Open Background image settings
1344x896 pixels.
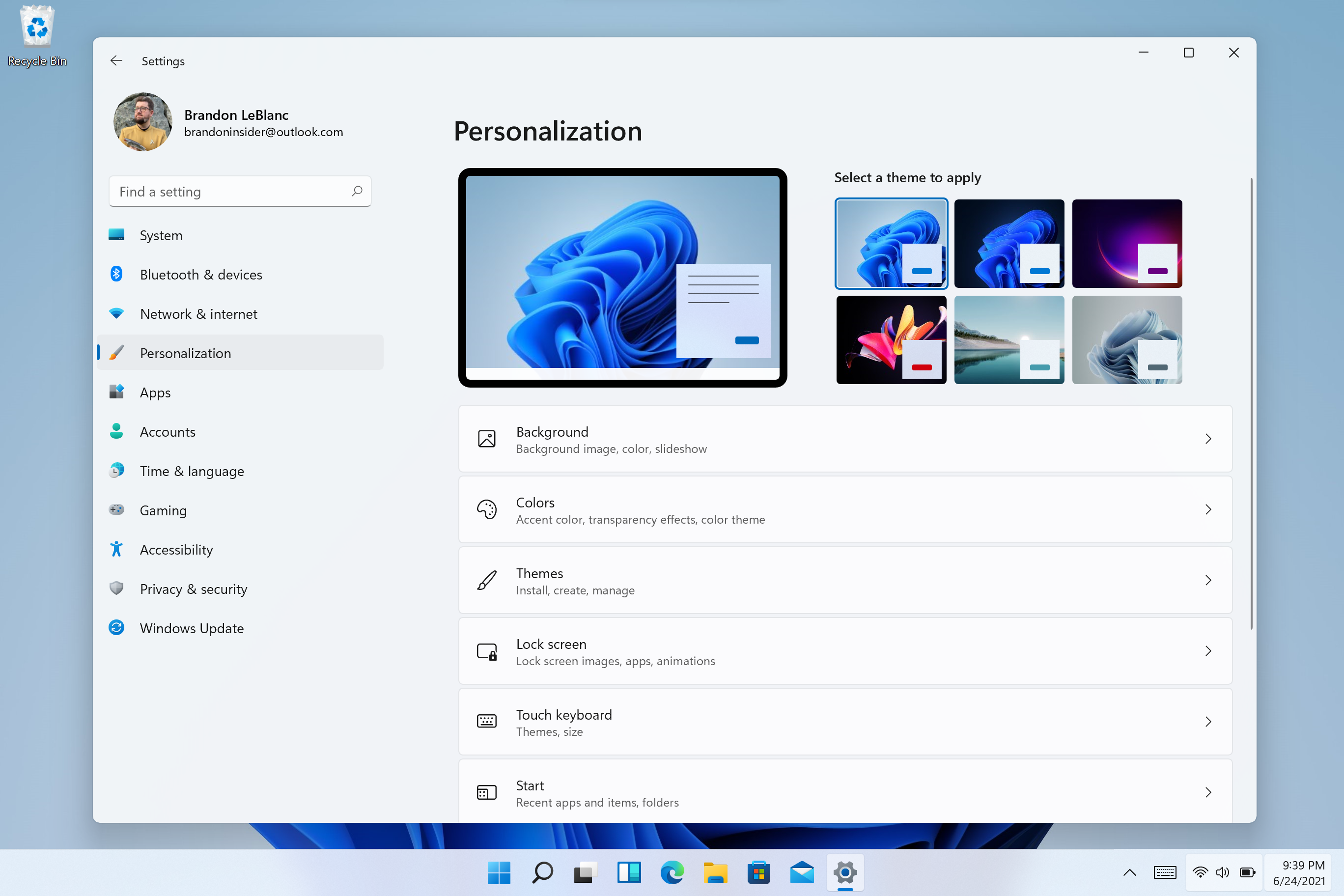[845, 438]
